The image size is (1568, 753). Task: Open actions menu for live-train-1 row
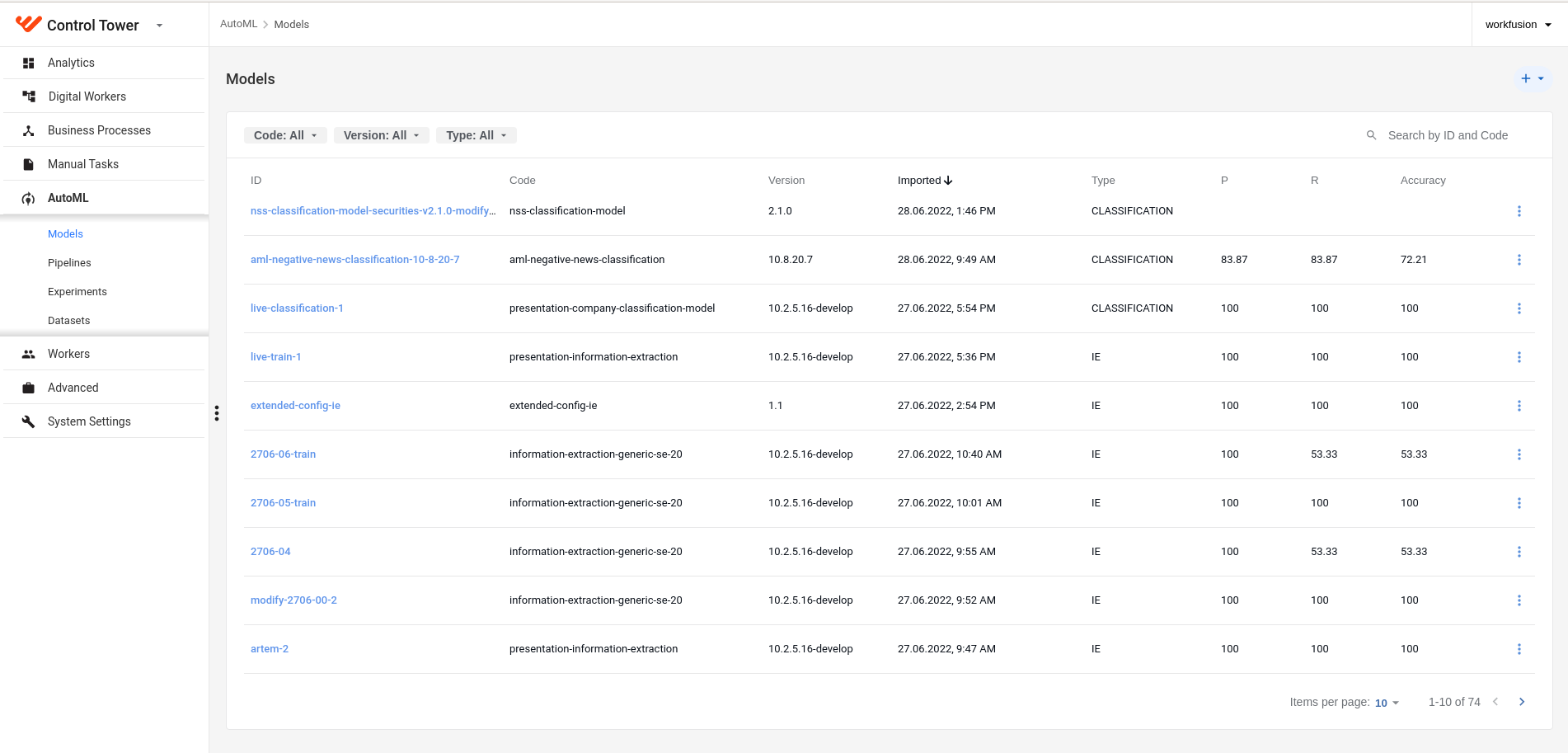tap(1519, 357)
